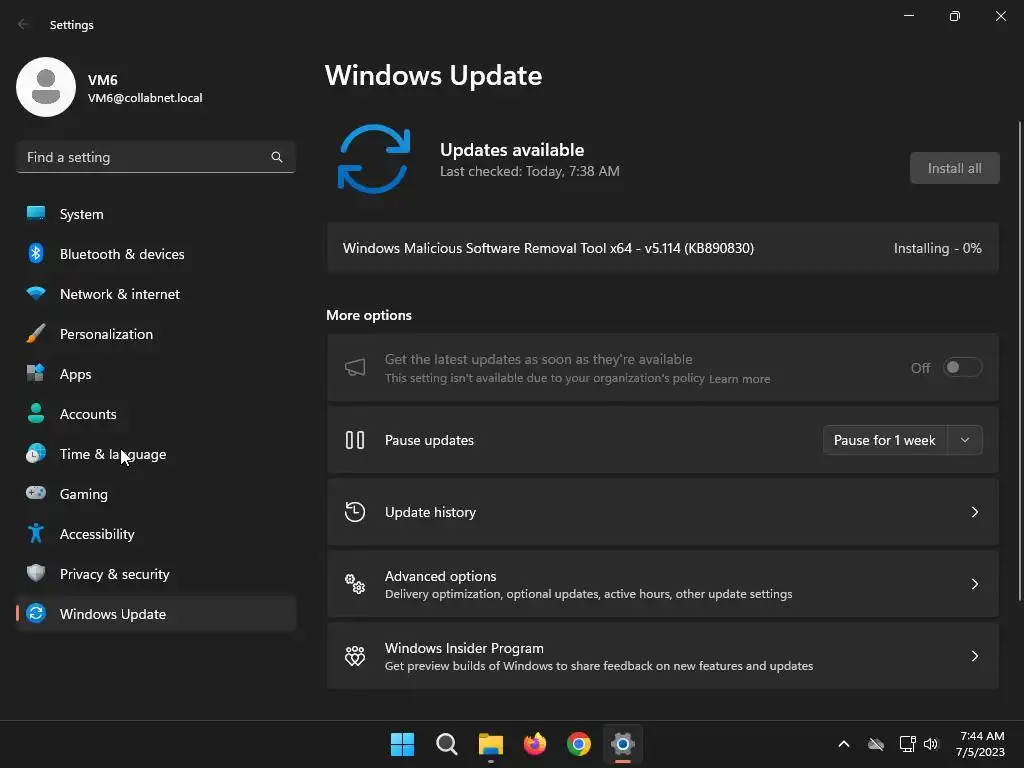Viewport: 1024px width, 768px height.
Task: Open the Windows Start button on taskbar
Action: [402, 744]
